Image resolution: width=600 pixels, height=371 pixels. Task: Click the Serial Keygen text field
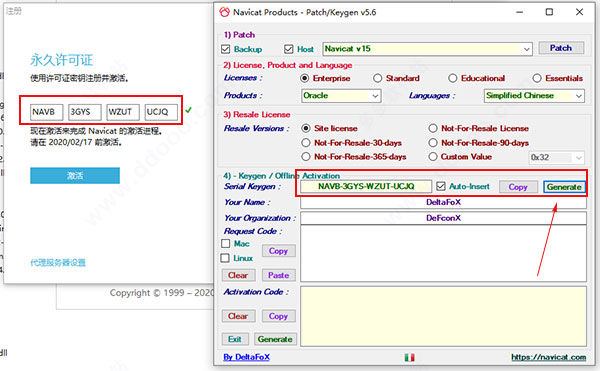click(366, 186)
